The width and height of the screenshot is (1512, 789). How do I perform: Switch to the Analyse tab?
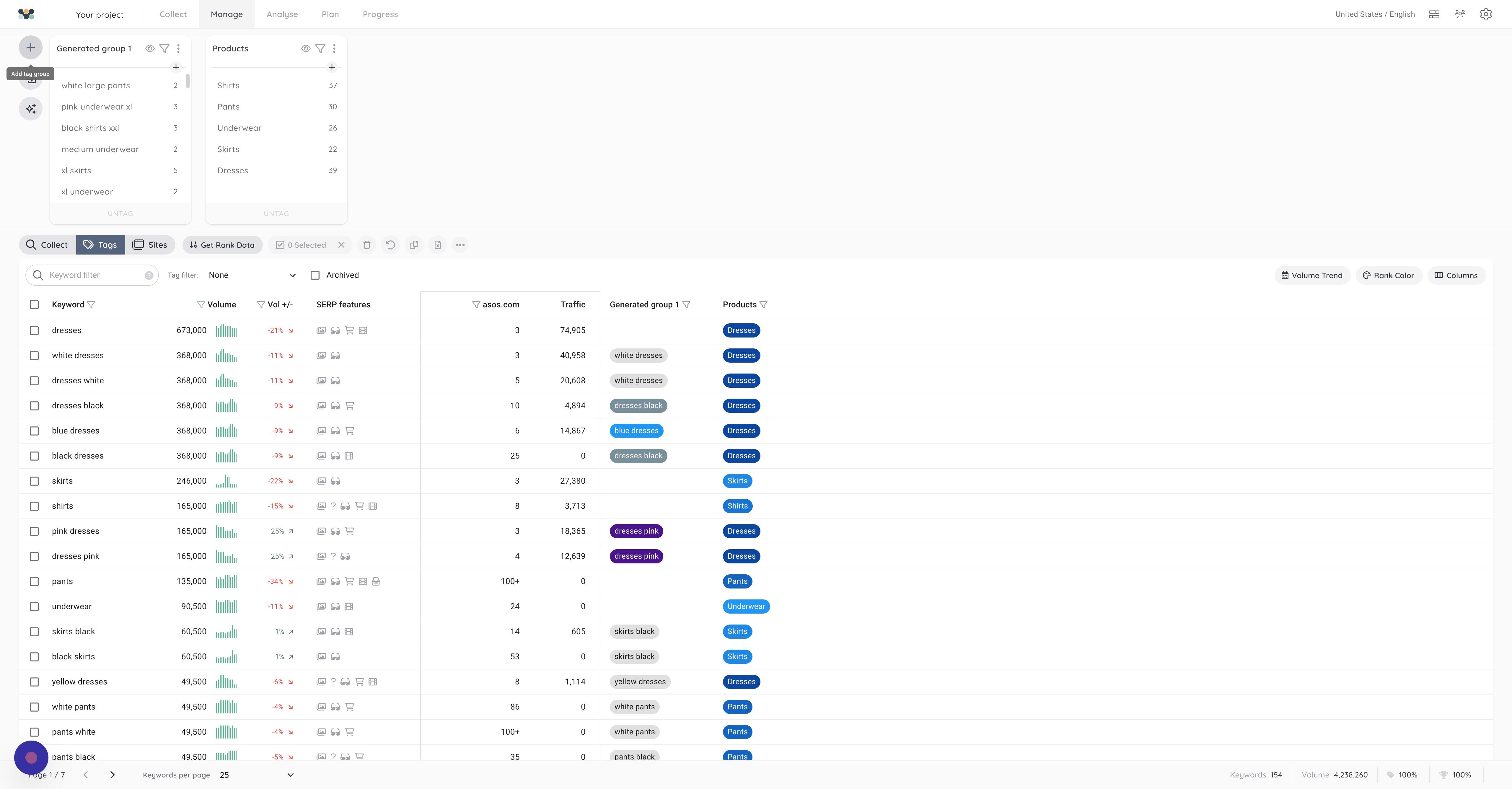282,14
